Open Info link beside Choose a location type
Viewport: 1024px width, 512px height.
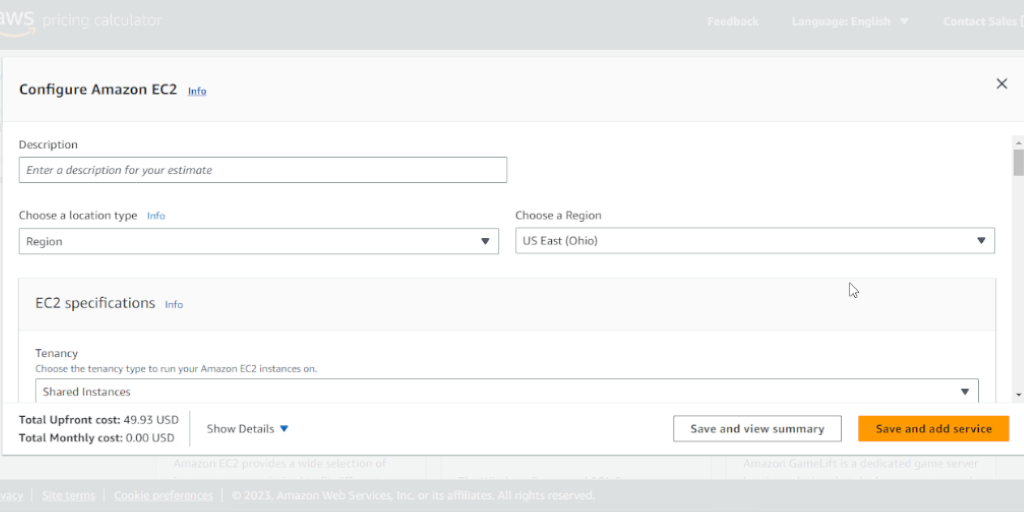point(156,216)
